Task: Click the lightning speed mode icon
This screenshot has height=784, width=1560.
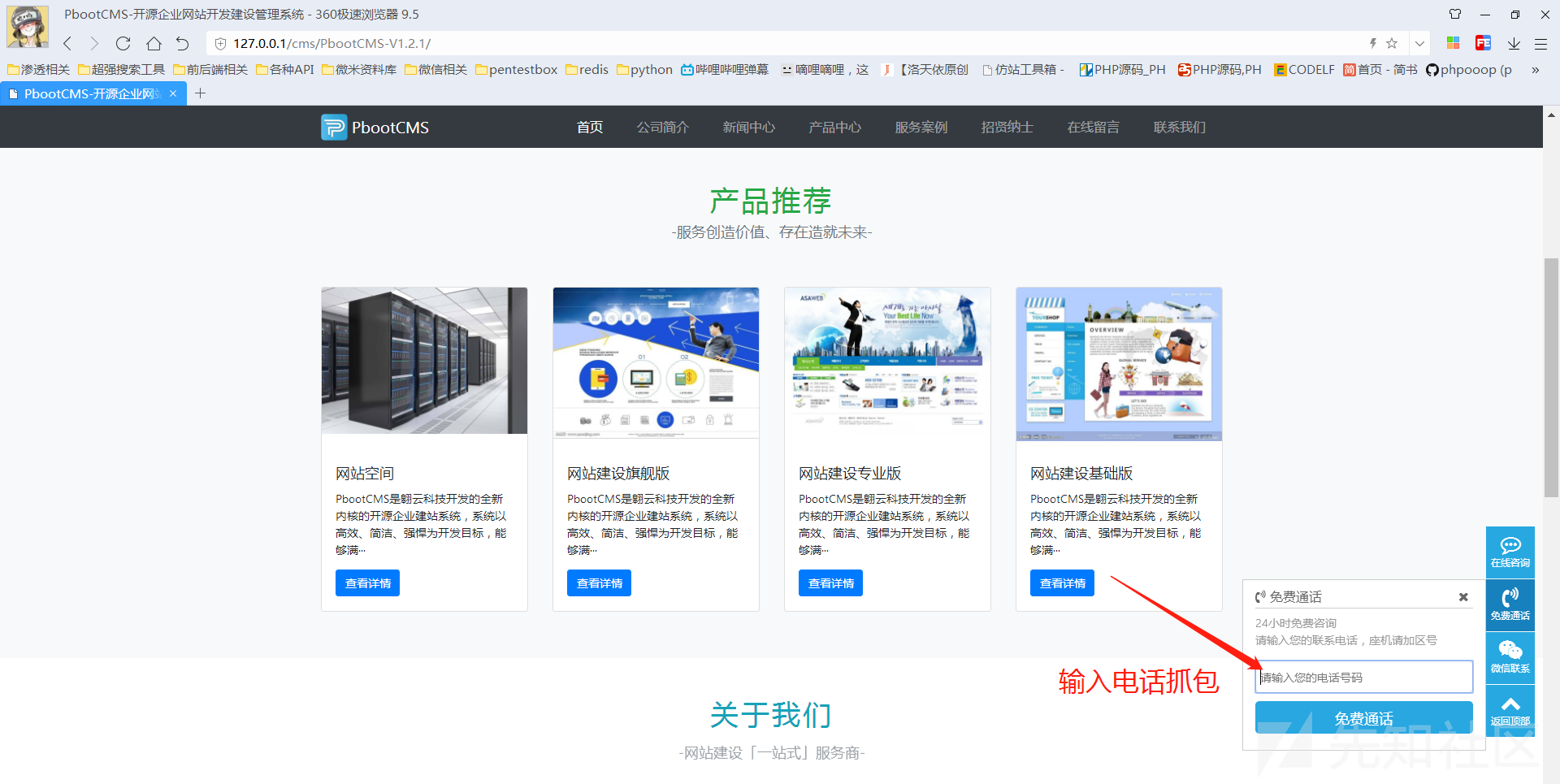Action: pyautogui.click(x=1372, y=43)
